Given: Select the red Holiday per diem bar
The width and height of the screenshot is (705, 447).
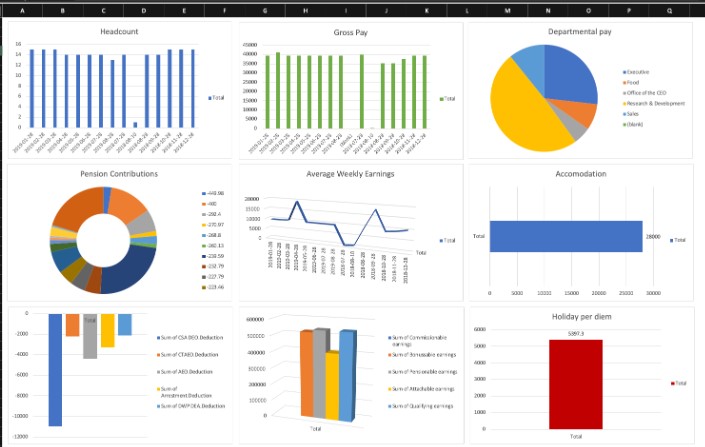Looking at the screenshot, I should (575, 383).
